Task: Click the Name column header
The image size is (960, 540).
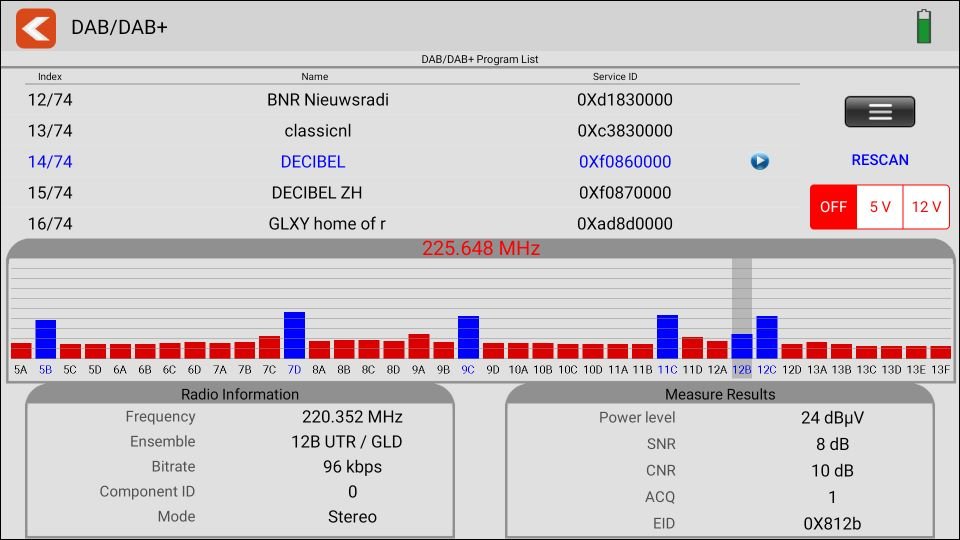Action: coord(315,77)
